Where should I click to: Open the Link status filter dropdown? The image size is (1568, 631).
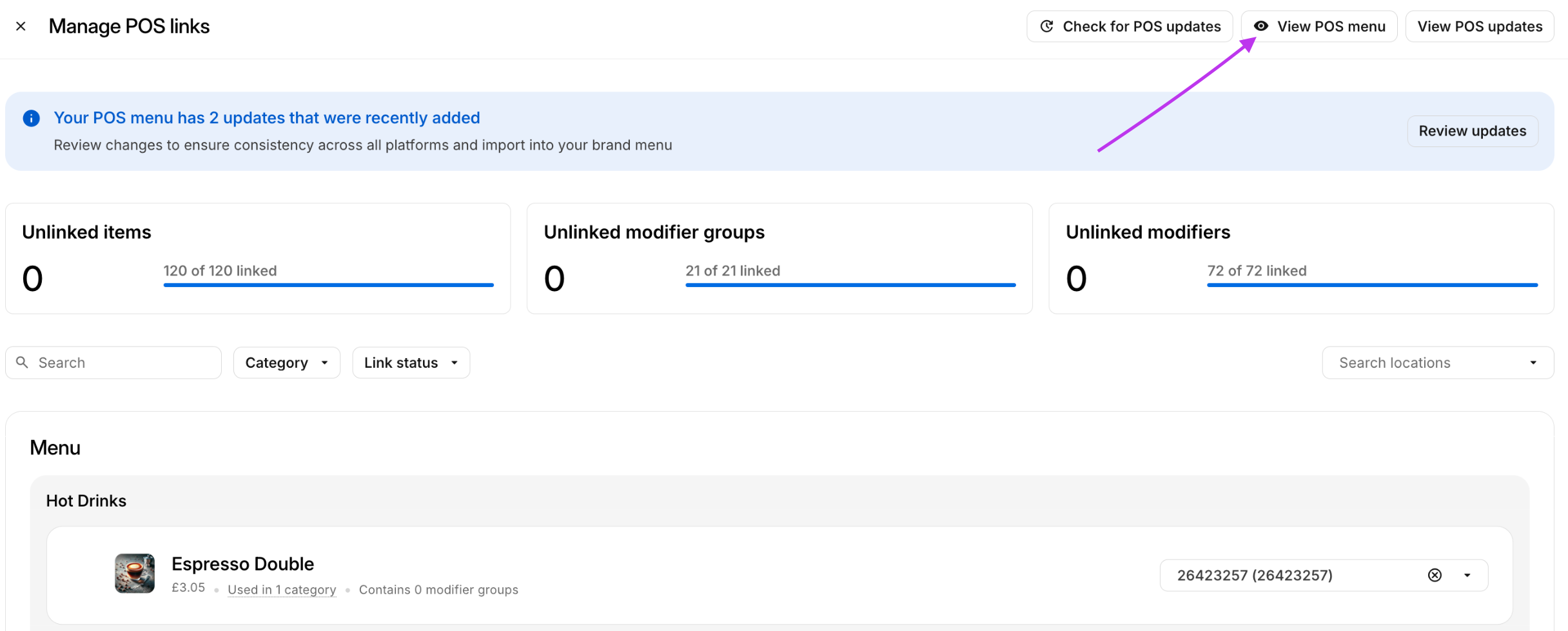point(411,363)
